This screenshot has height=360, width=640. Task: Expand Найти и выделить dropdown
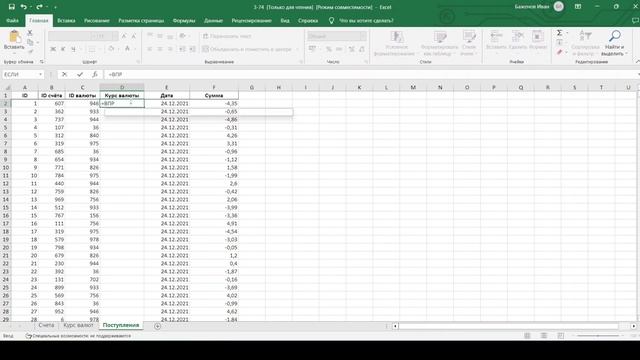click(626, 54)
